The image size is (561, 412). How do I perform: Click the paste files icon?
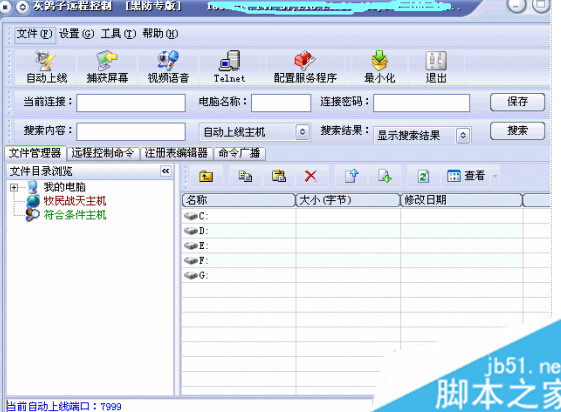[279, 176]
